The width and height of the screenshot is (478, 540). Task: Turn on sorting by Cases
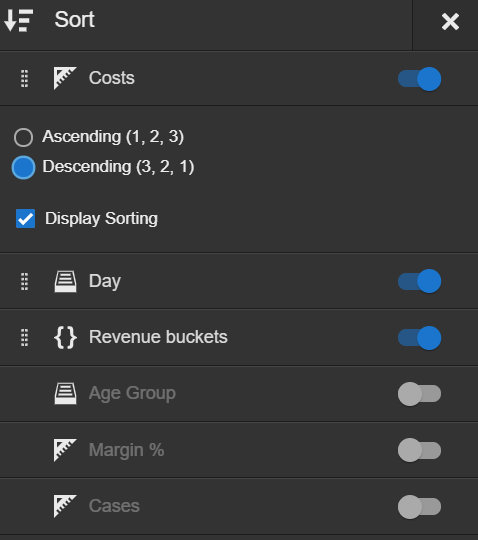[419, 507]
